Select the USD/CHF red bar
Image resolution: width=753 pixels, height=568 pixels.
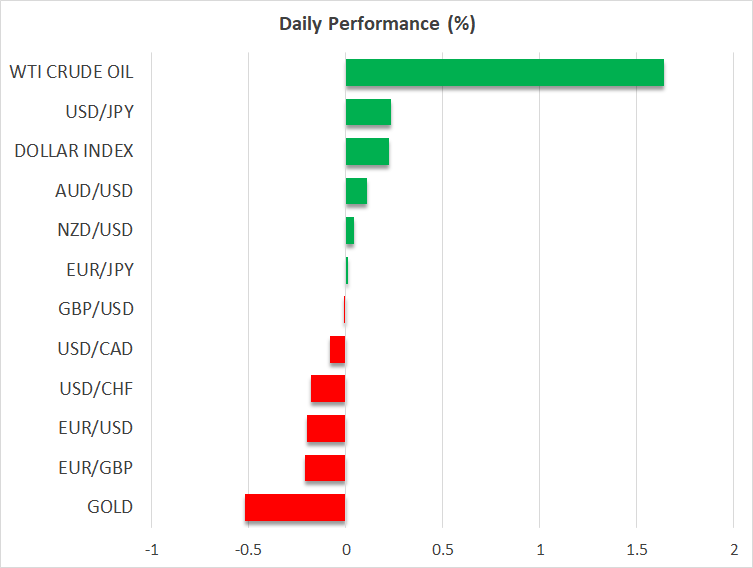(x=328, y=389)
